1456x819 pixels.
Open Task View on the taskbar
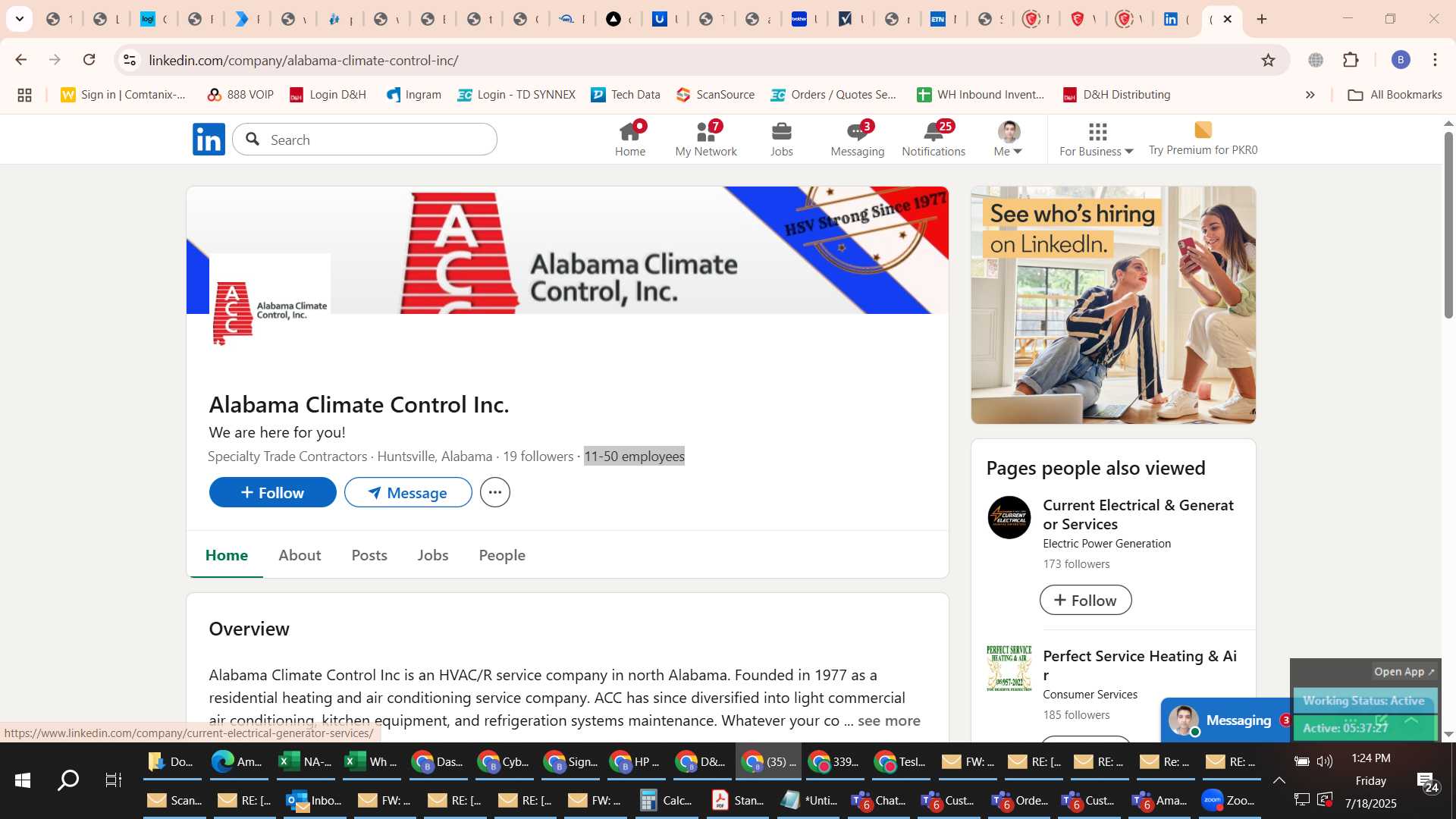pos(114,780)
